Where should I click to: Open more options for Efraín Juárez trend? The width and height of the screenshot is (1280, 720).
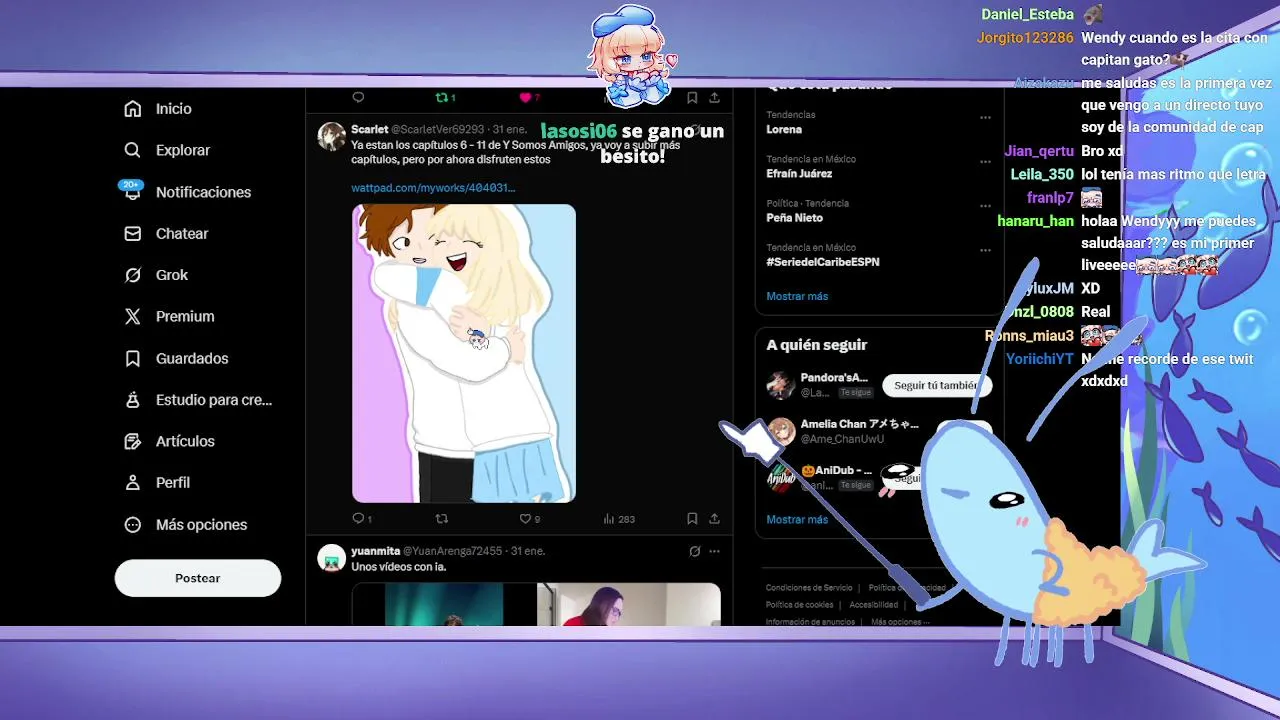point(985,161)
